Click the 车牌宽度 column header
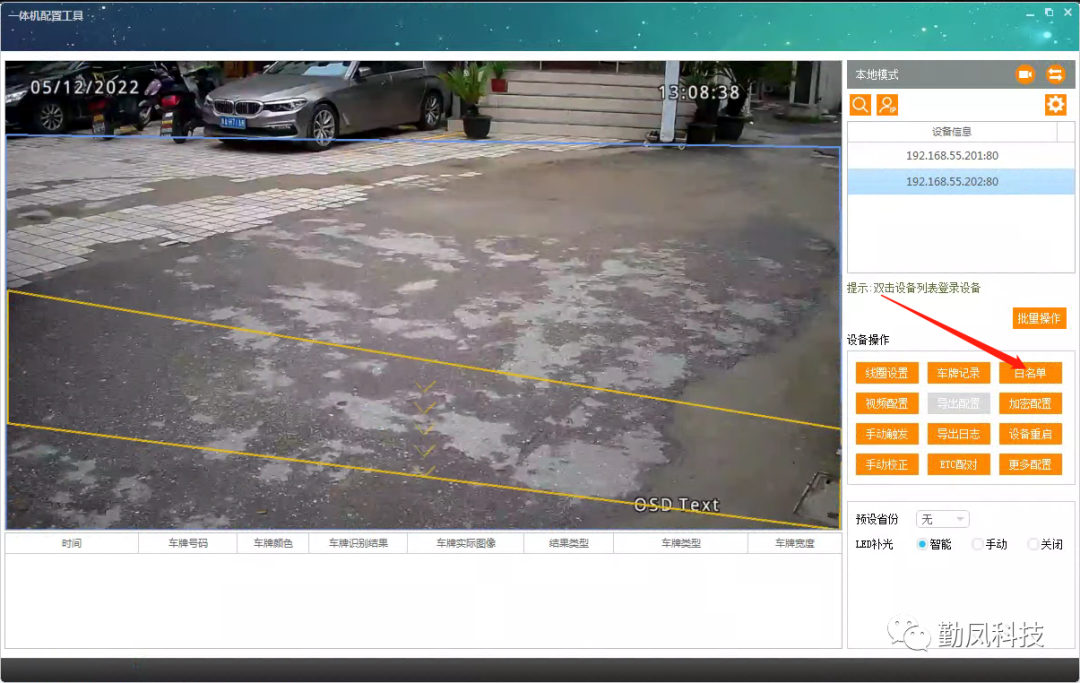This screenshot has height=683, width=1080. click(x=794, y=543)
